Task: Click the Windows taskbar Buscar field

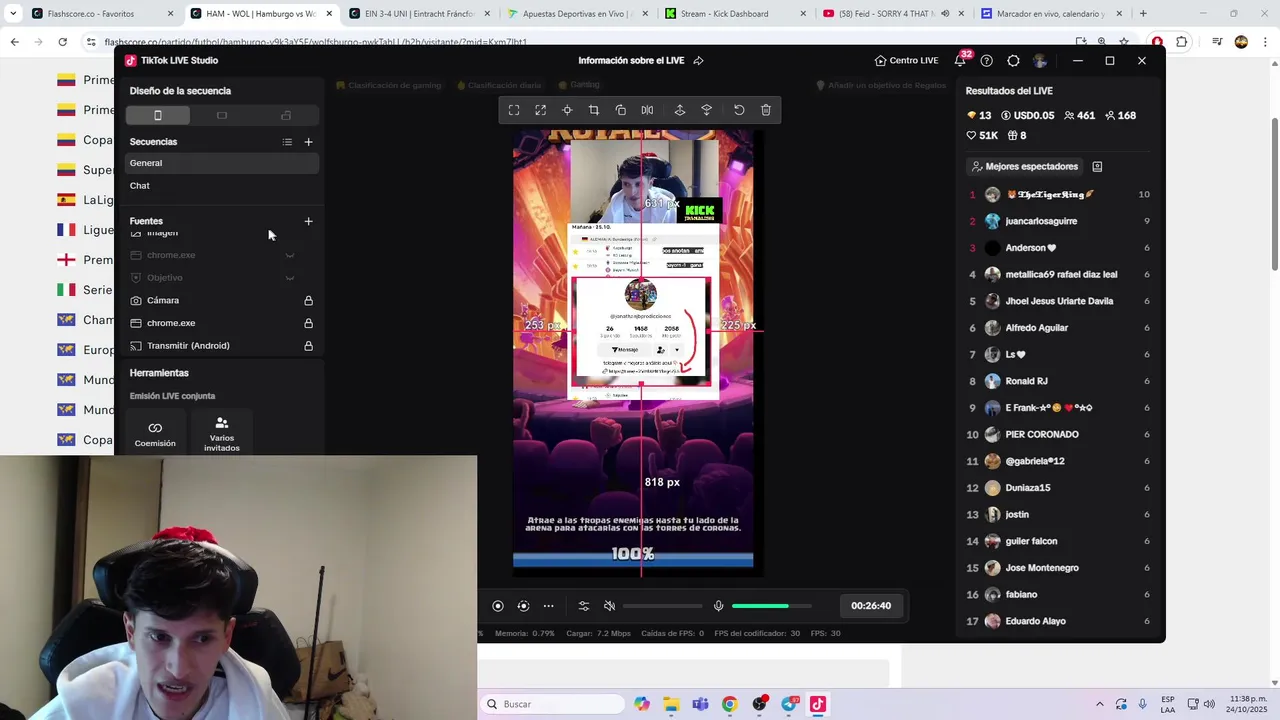Action: (553, 704)
